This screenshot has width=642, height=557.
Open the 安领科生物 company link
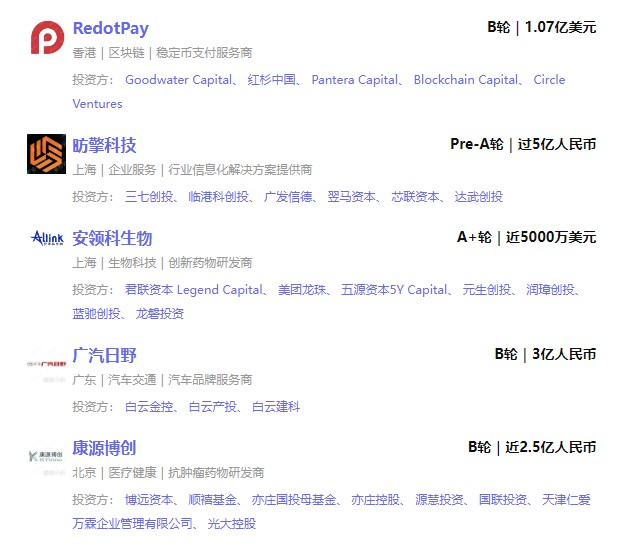pos(112,238)
